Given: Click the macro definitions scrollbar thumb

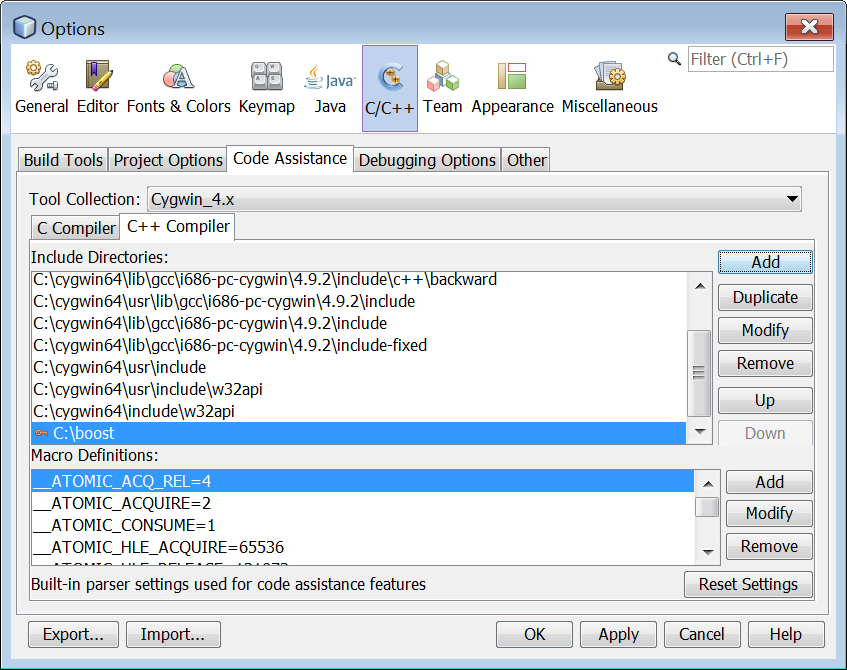Looking at the screenshot, I should (707, 507).
